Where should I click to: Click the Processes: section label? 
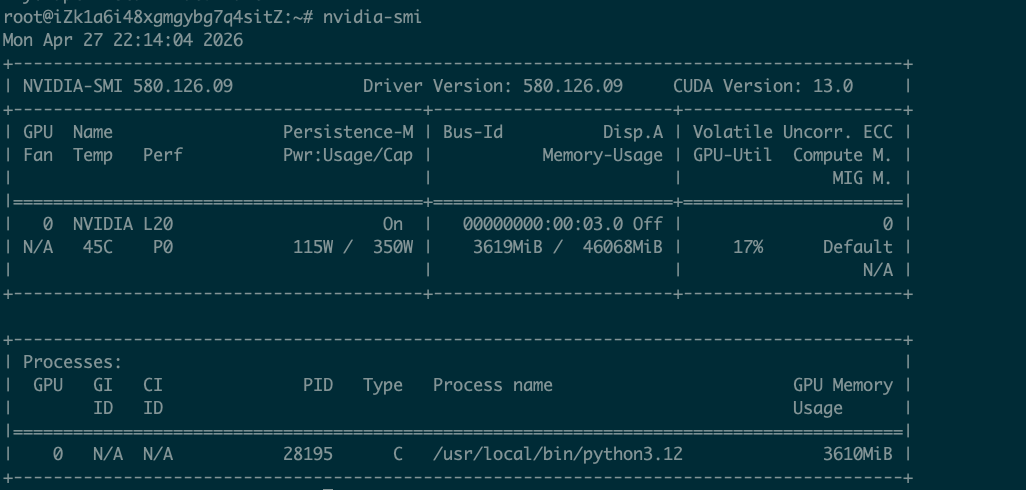[73, 362]
